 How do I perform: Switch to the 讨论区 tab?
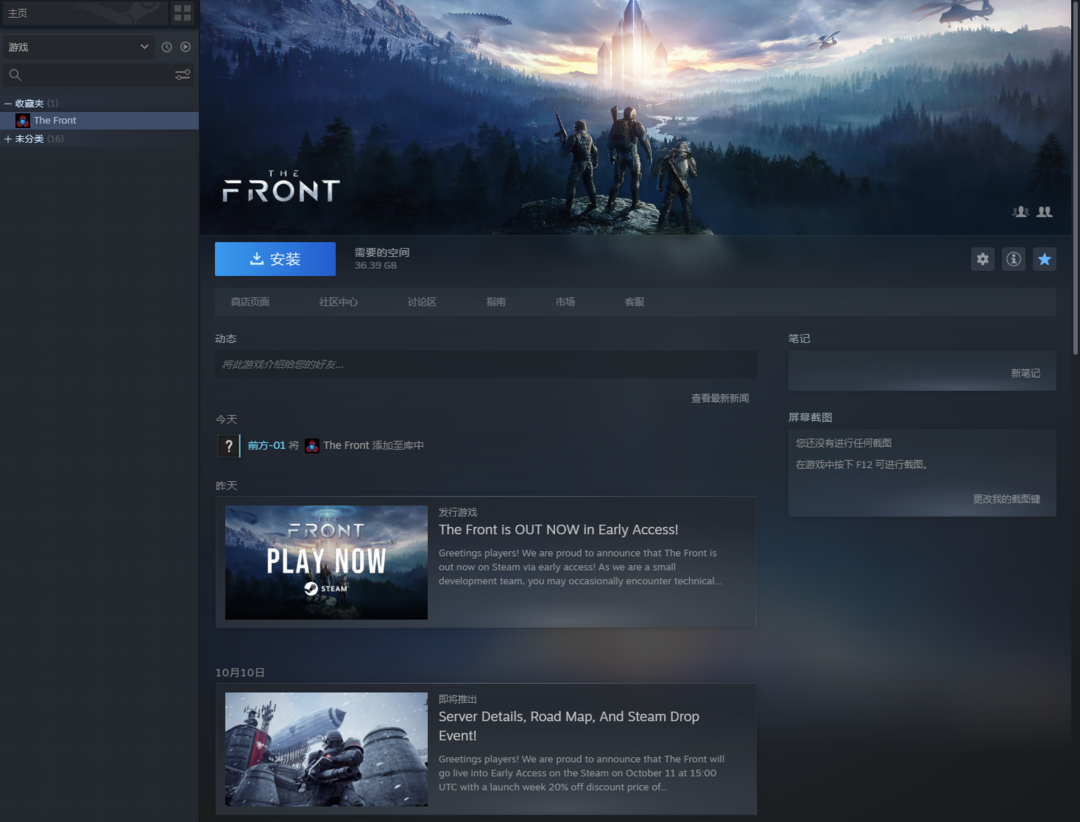(x=421, y=302)
